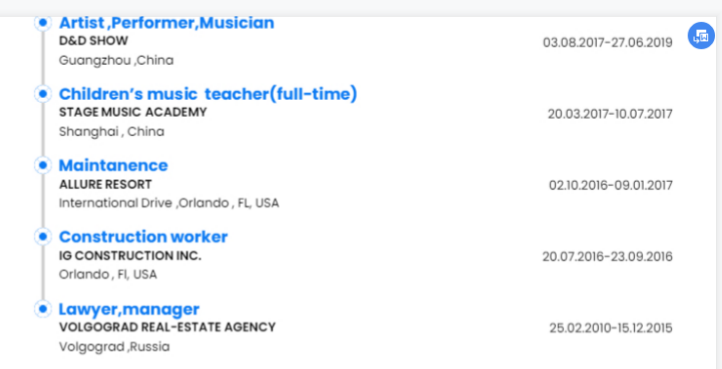Click the ALLURE RESORT company name
The width and height of the screenshot is (722, 369).
[105, 184]
